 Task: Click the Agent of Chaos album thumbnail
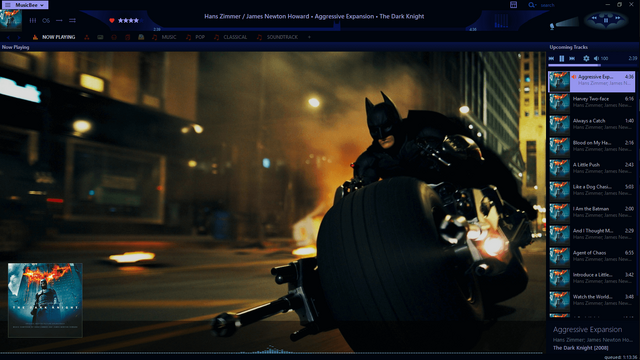[x=560, y=258]
